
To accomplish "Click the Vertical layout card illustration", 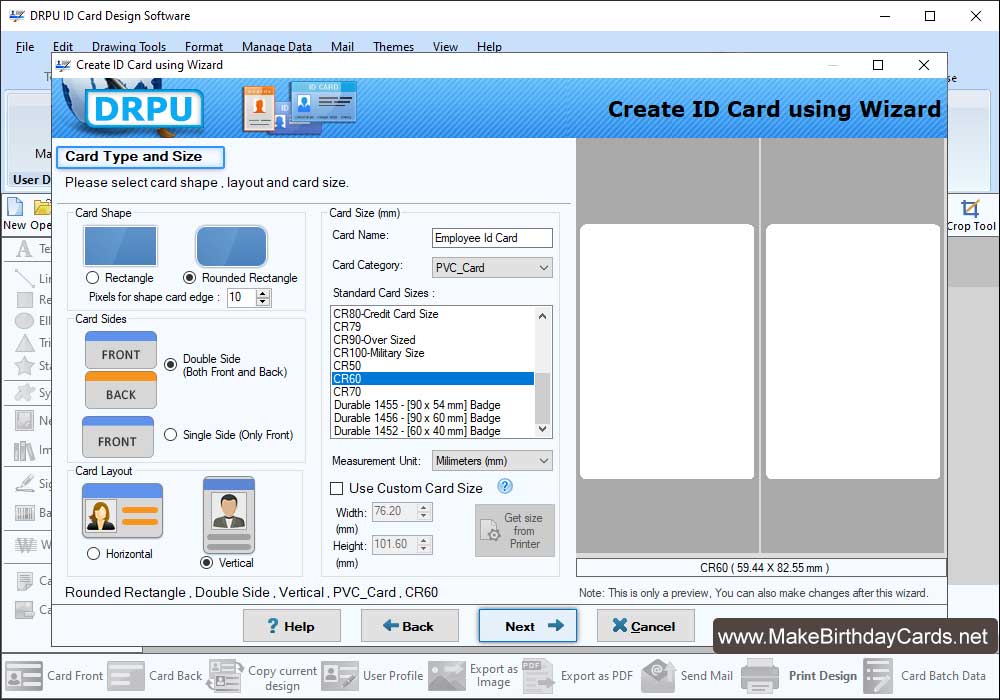I will click(x=229, y=515).
